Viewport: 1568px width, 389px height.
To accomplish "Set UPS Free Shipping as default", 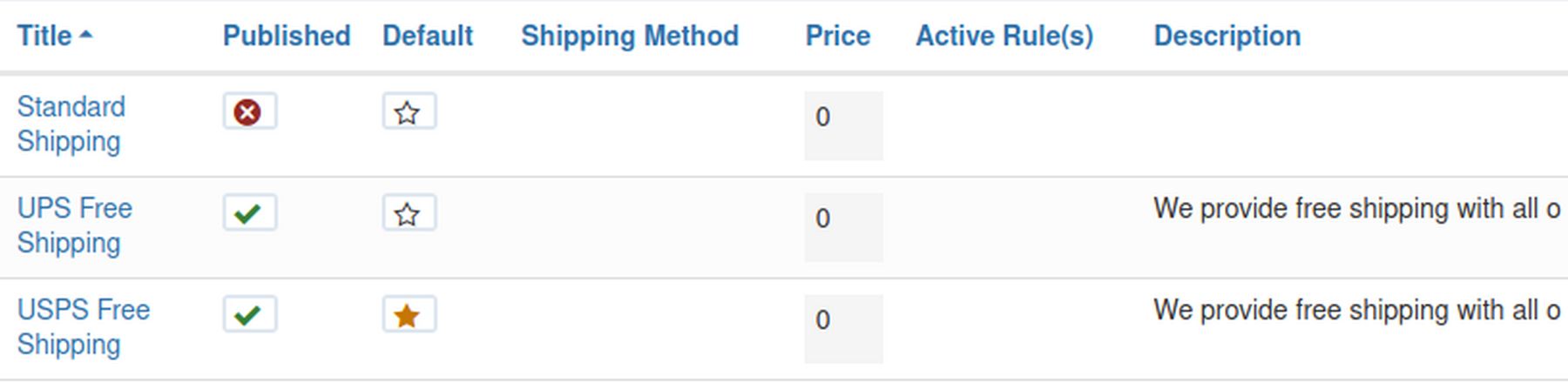I will [x=409, y=214].
